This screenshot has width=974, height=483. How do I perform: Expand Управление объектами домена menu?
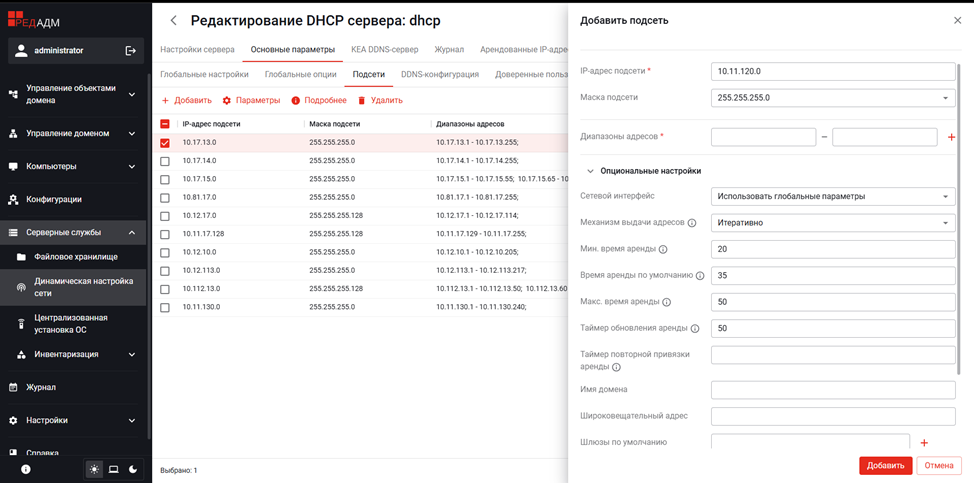132,94
